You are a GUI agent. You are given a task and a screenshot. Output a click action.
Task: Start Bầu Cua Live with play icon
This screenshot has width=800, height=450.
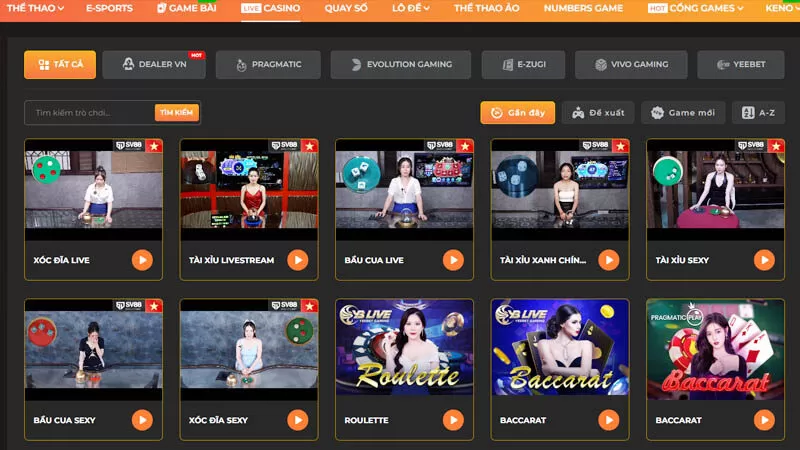[453, 260]
